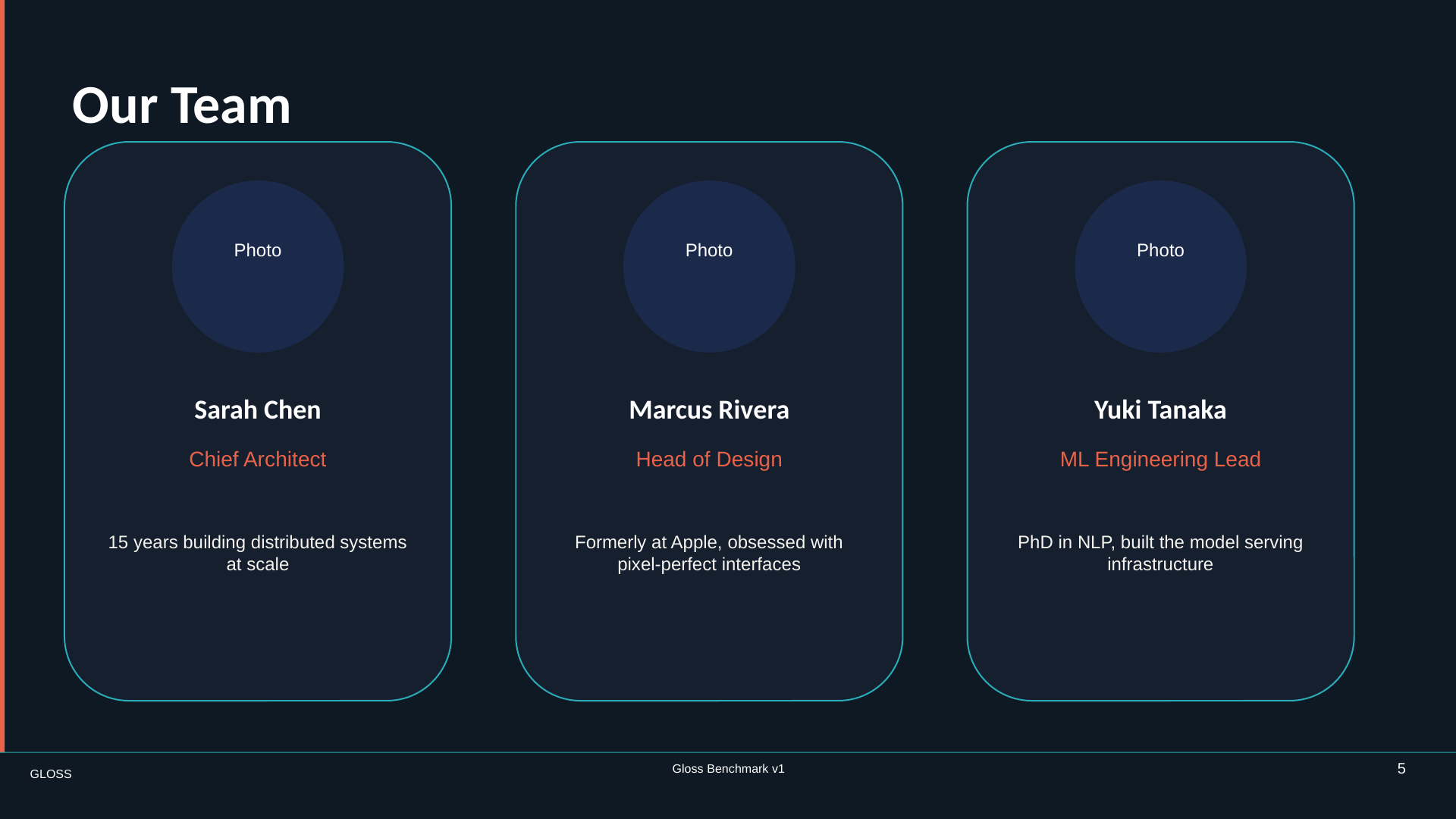Viewport: 1456px width, 819px height.
Task: Click Sarah Chen's photo placeholder circle
Action: click(x=258, y=266)
